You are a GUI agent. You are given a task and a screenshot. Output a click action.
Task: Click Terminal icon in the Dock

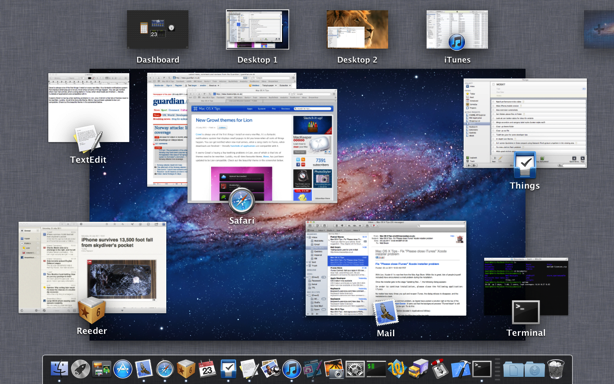pyautogui.click(x=482, y=369)
